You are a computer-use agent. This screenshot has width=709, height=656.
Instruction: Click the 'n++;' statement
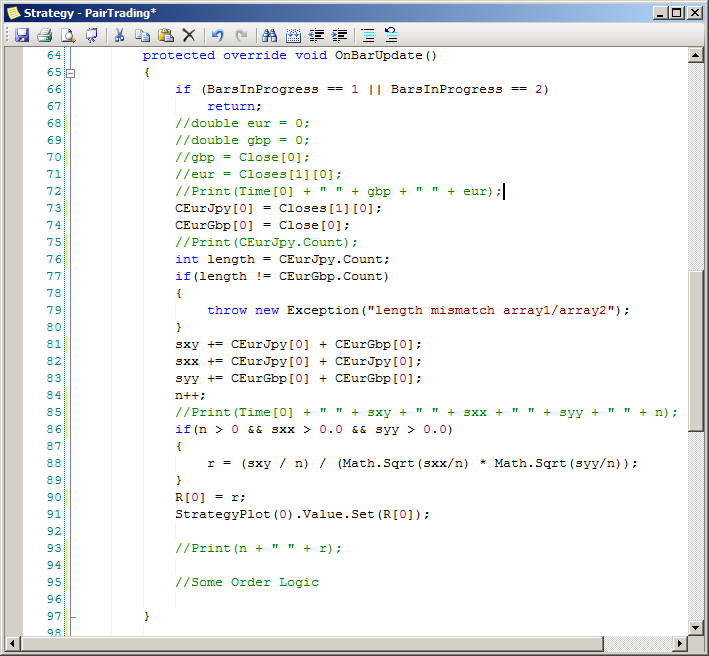tap(190, 396)
